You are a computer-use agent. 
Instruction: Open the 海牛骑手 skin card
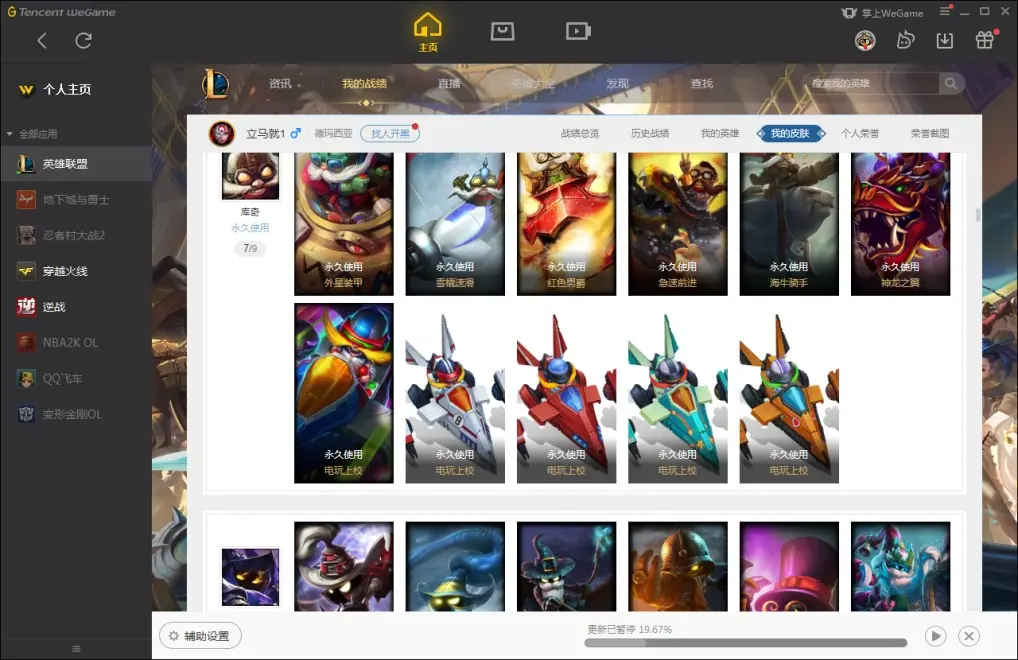pos(789,224)
